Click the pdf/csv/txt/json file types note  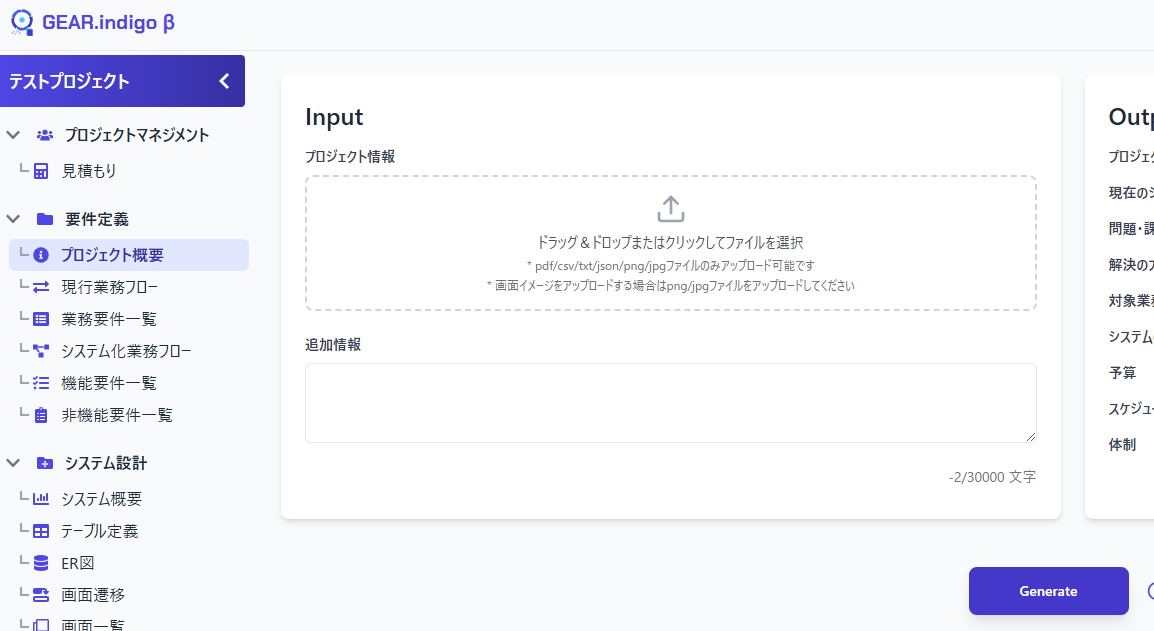(670, 266)
